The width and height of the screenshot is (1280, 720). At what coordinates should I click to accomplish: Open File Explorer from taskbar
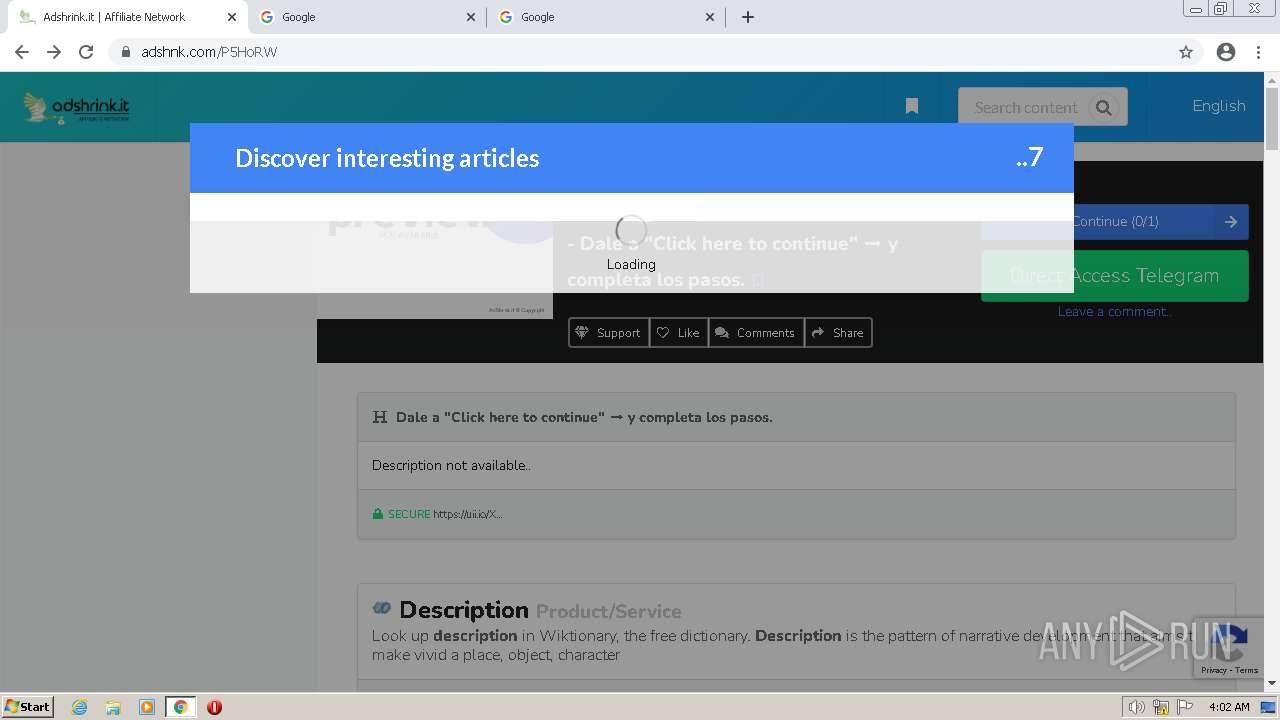pos(113,707)
